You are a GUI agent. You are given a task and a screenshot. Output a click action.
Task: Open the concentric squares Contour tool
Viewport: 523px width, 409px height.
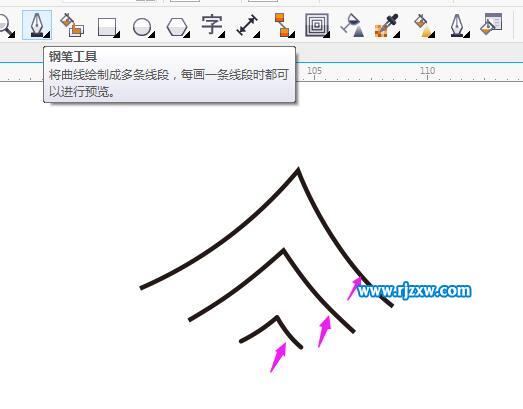(317, 25)
